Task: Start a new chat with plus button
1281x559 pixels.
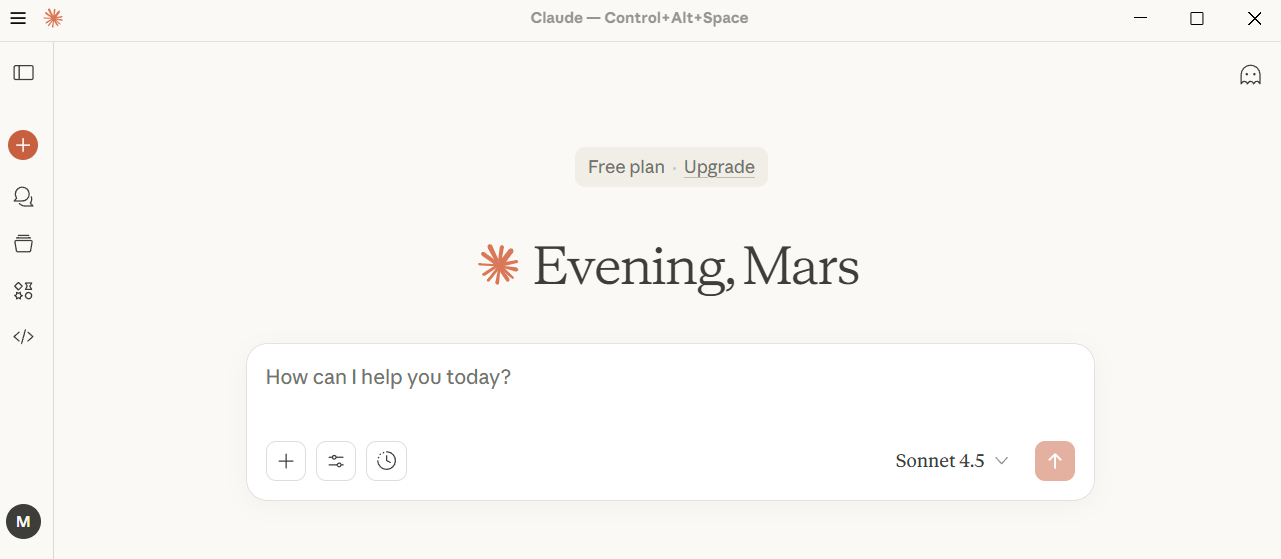Action: point(23,145)
